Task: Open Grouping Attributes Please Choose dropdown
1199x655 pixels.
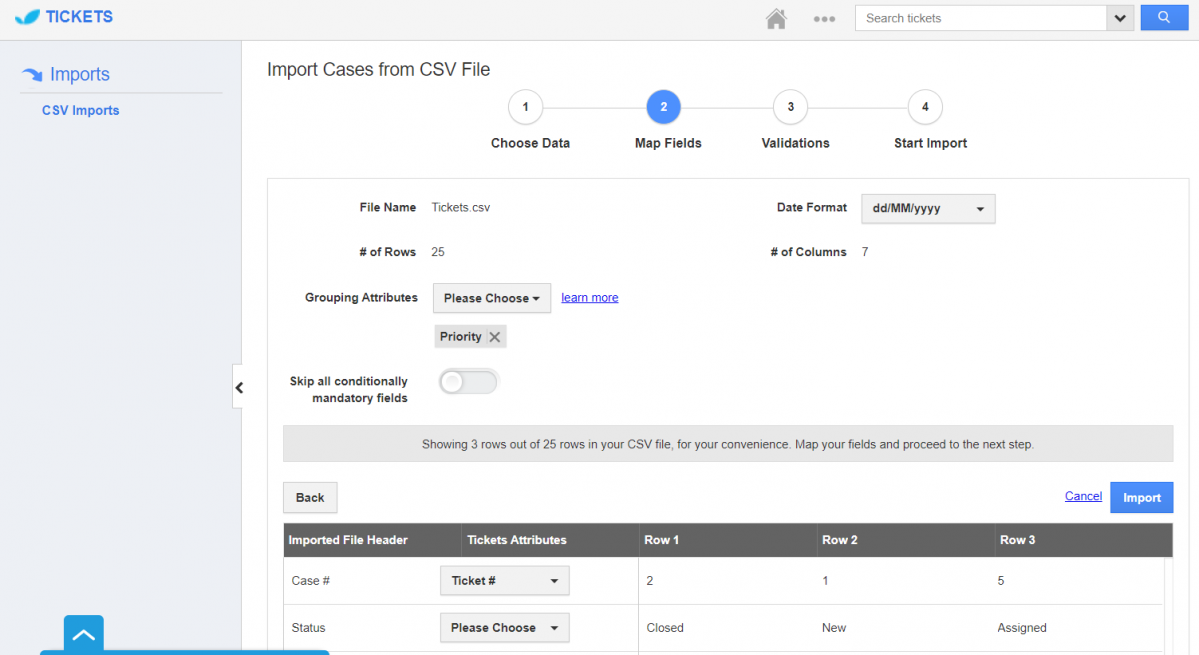Action: 491,298
